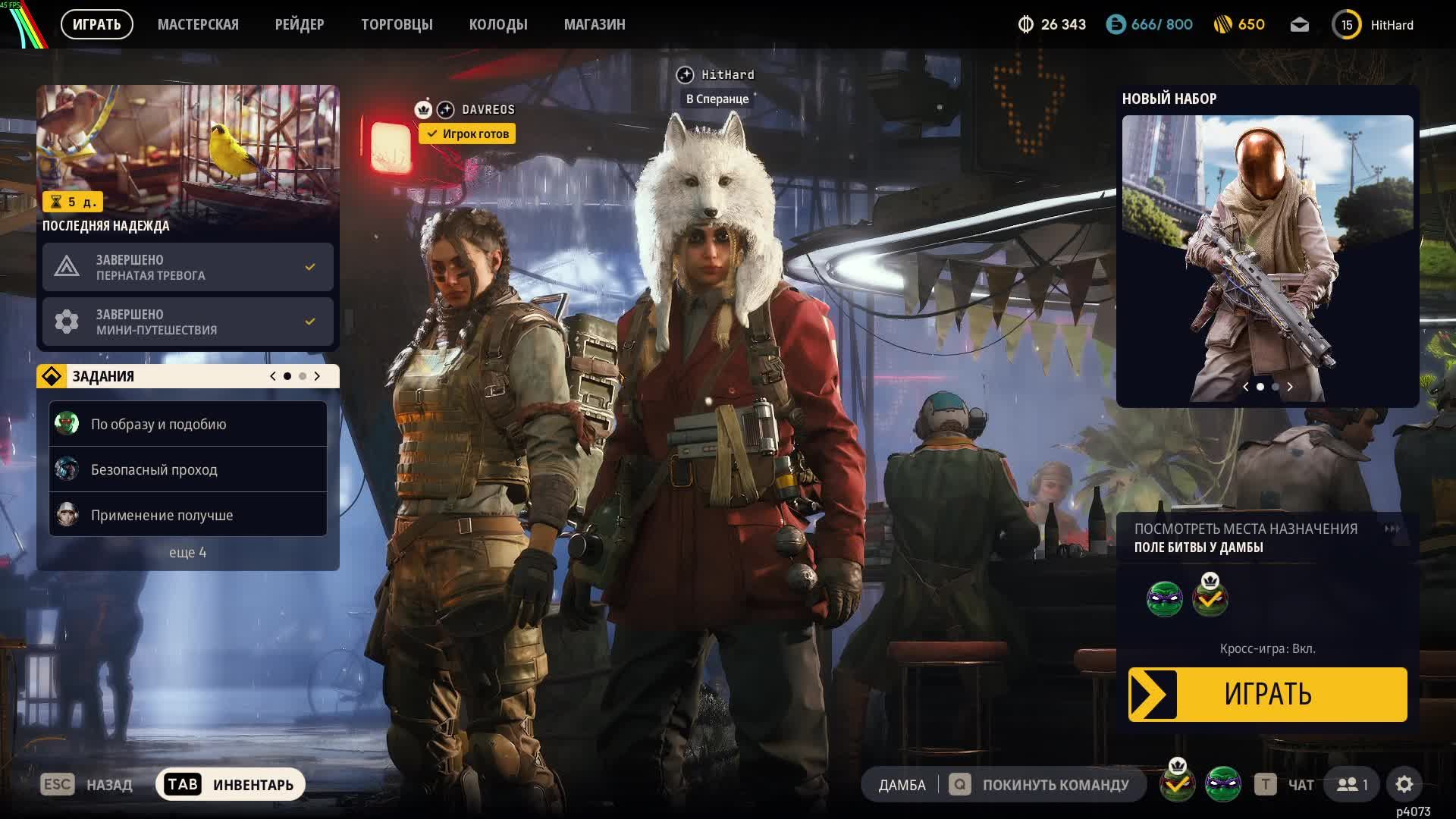Viewport: 1456px width, 819px height.
Task: Start the match with yellow Играть button
Action: tap(1268, 694)
